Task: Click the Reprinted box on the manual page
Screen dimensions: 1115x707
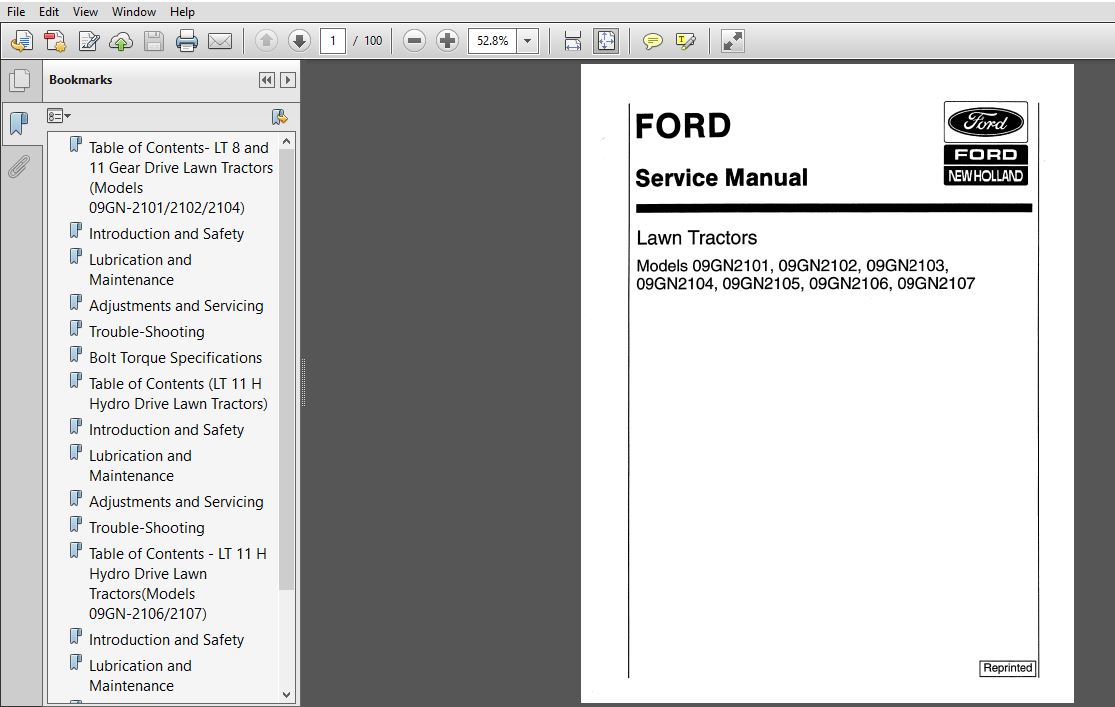Action: 1007,668
